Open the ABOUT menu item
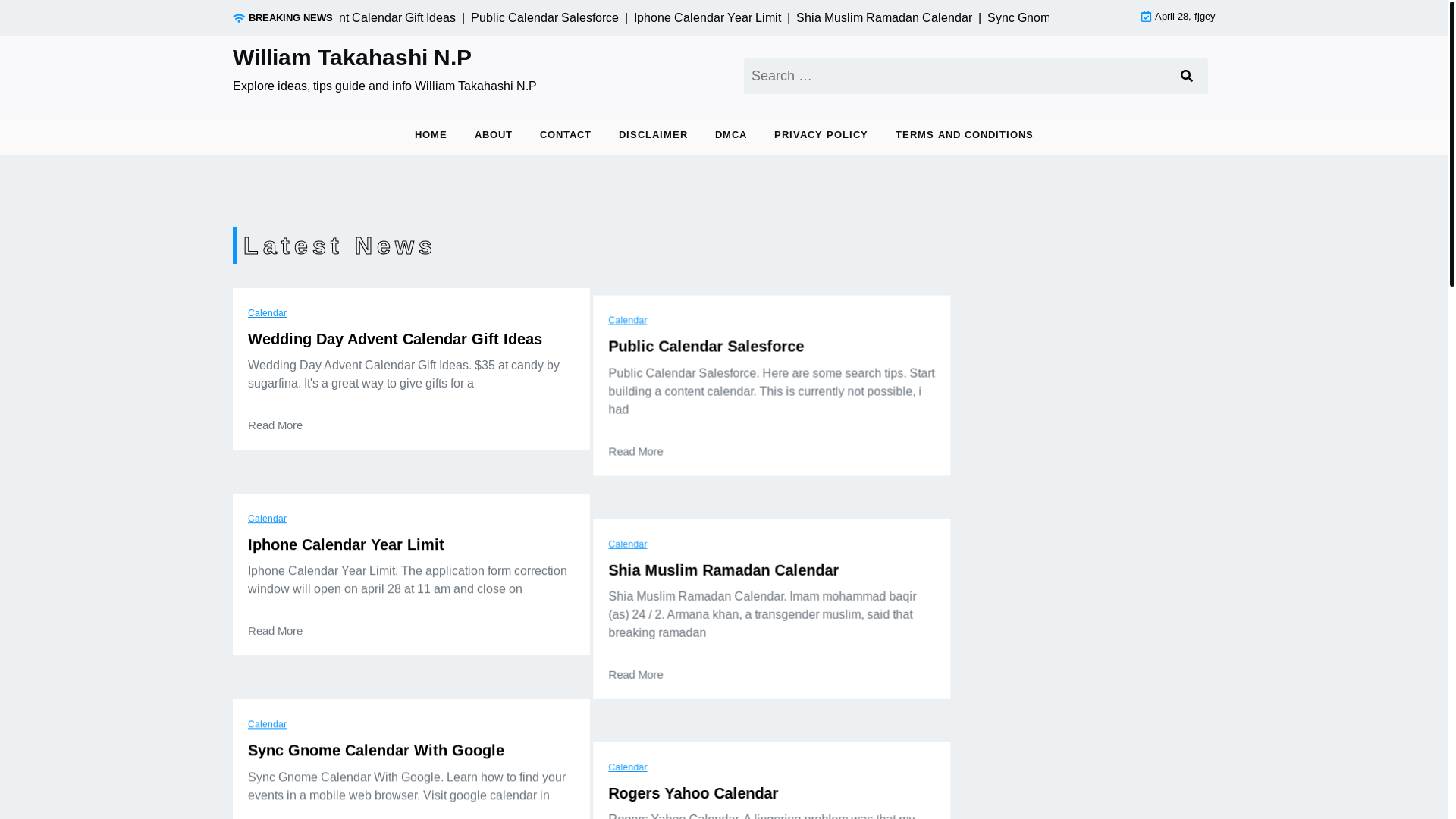 [x=494, y=135]
